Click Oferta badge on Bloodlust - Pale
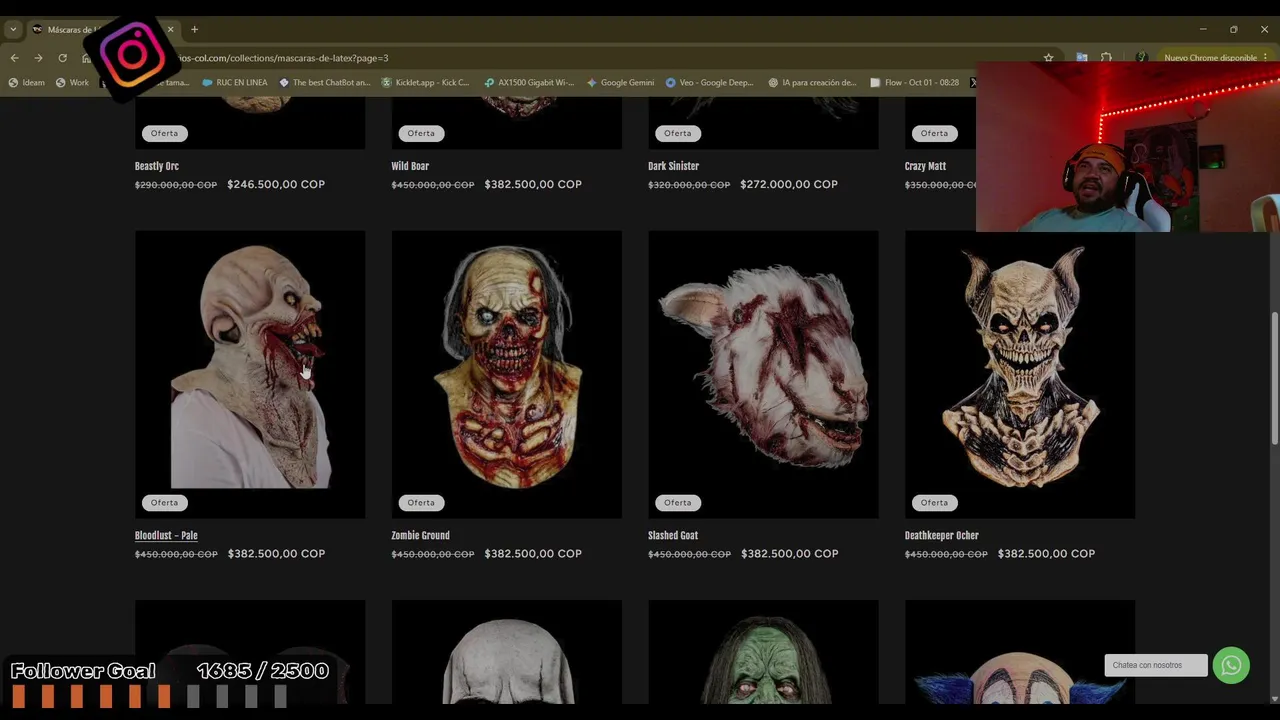Image resolution: width=1280 pixels, height=720 pixels. (164, 503)
